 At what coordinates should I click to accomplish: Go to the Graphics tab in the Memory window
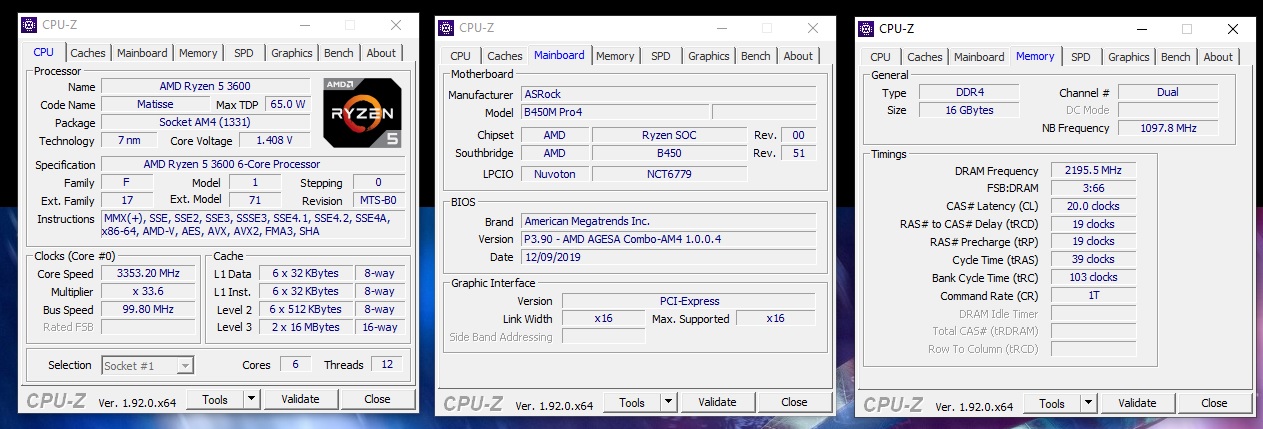point(1129,57)
